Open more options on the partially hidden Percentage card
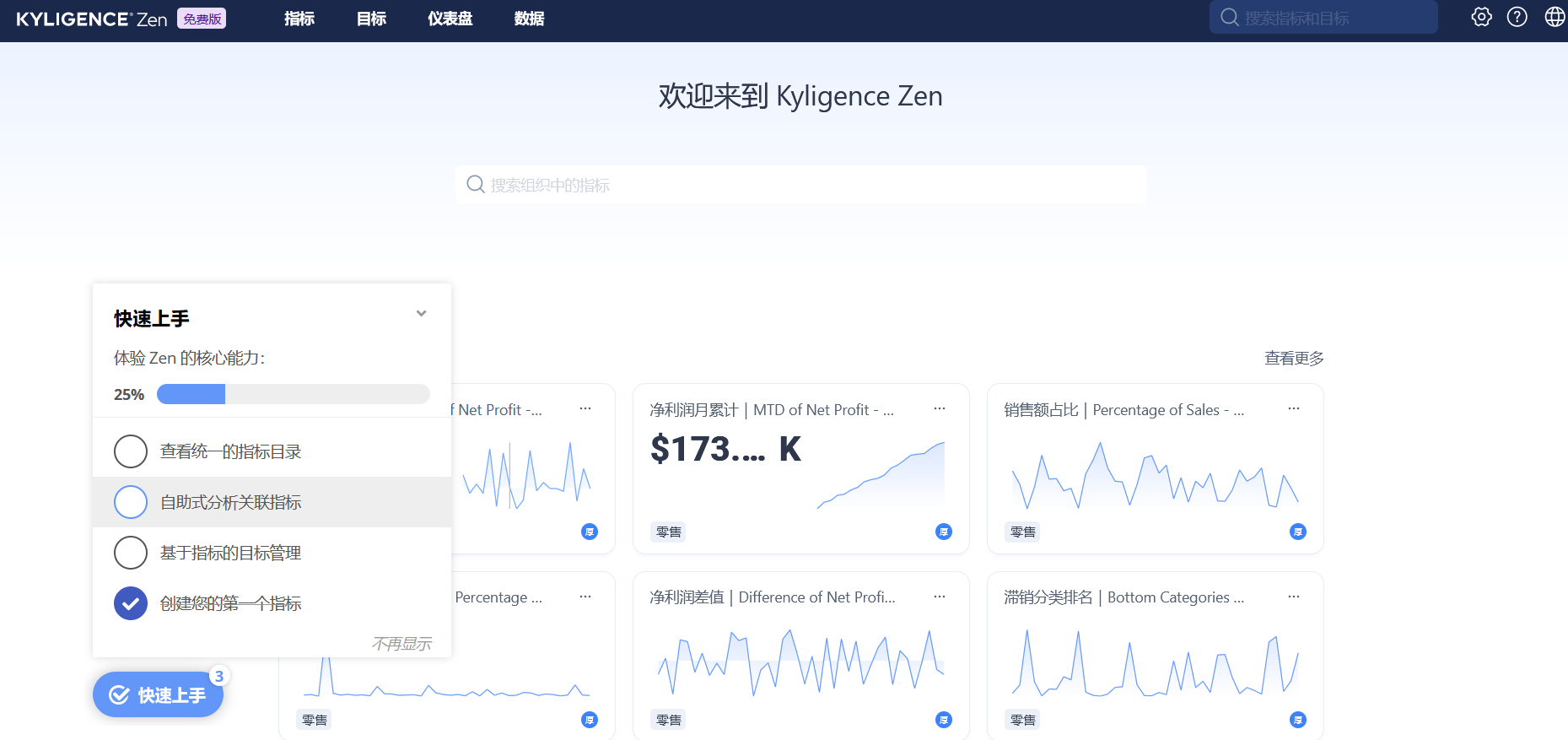Screen dimensions: 1568x740 585,597
